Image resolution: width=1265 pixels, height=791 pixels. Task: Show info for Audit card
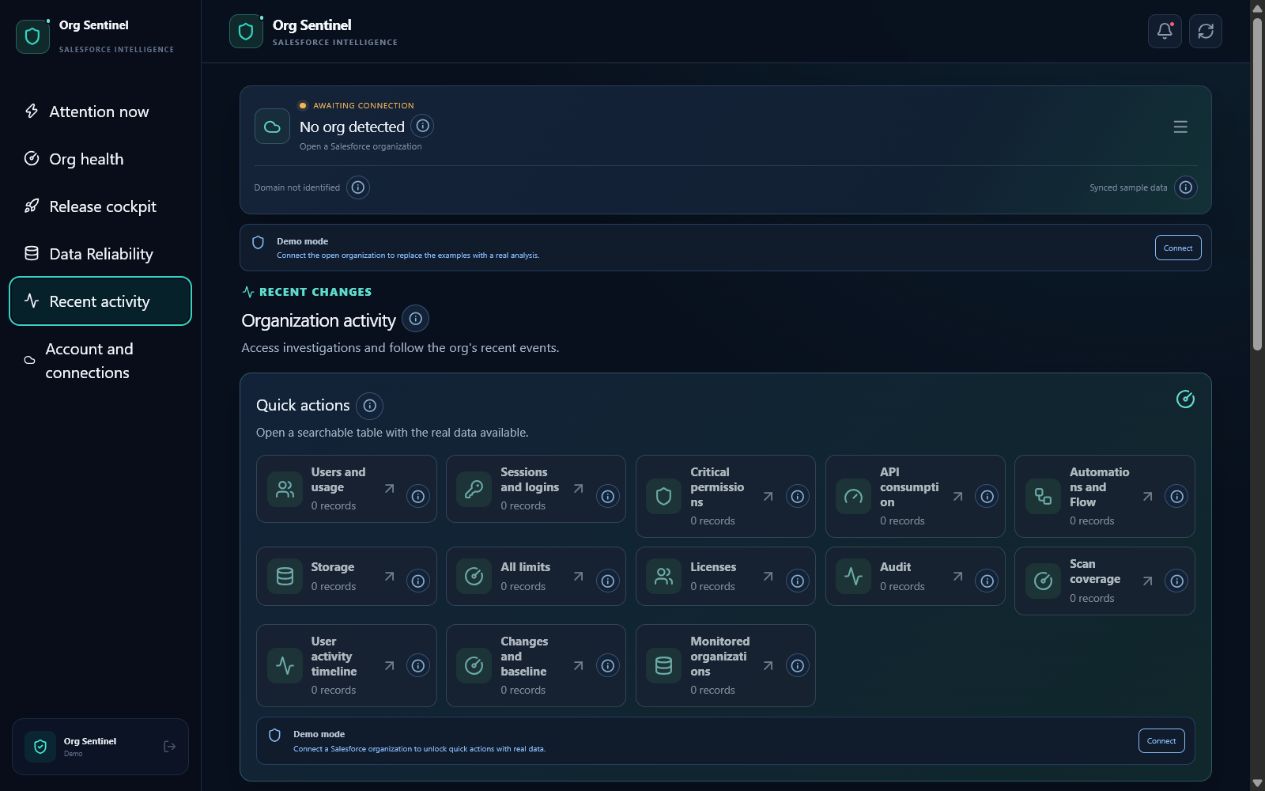(987, 580)
